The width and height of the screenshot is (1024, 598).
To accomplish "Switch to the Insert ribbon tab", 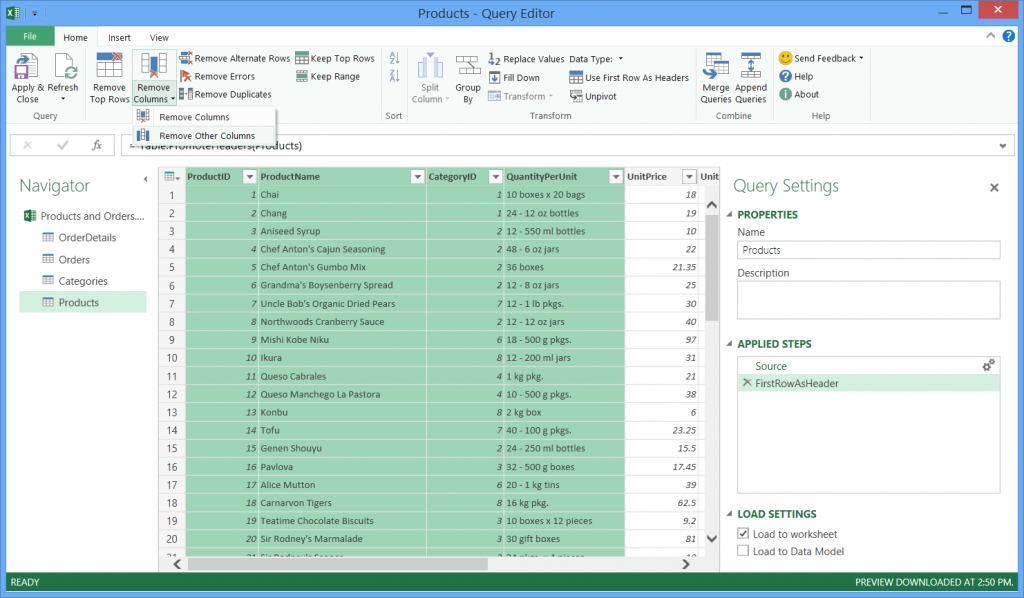I will [119, 38].
